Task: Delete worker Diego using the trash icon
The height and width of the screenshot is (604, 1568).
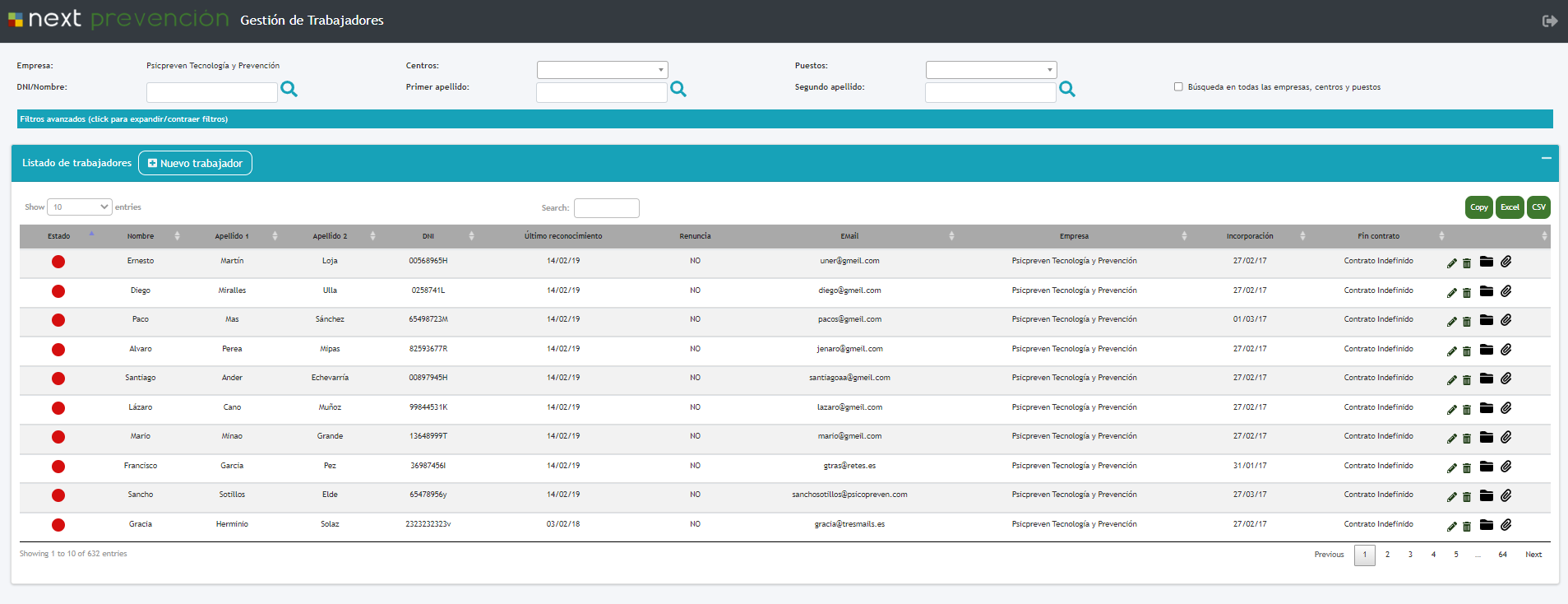Action: pos(1467,293)
